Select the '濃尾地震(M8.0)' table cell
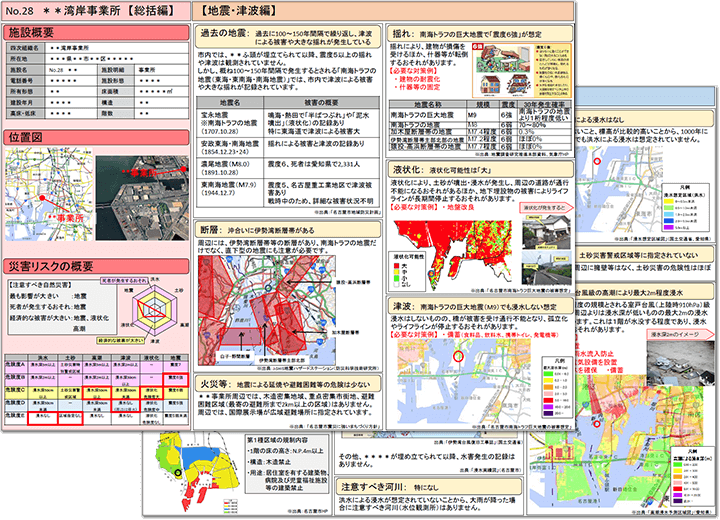 coord(230,168)
